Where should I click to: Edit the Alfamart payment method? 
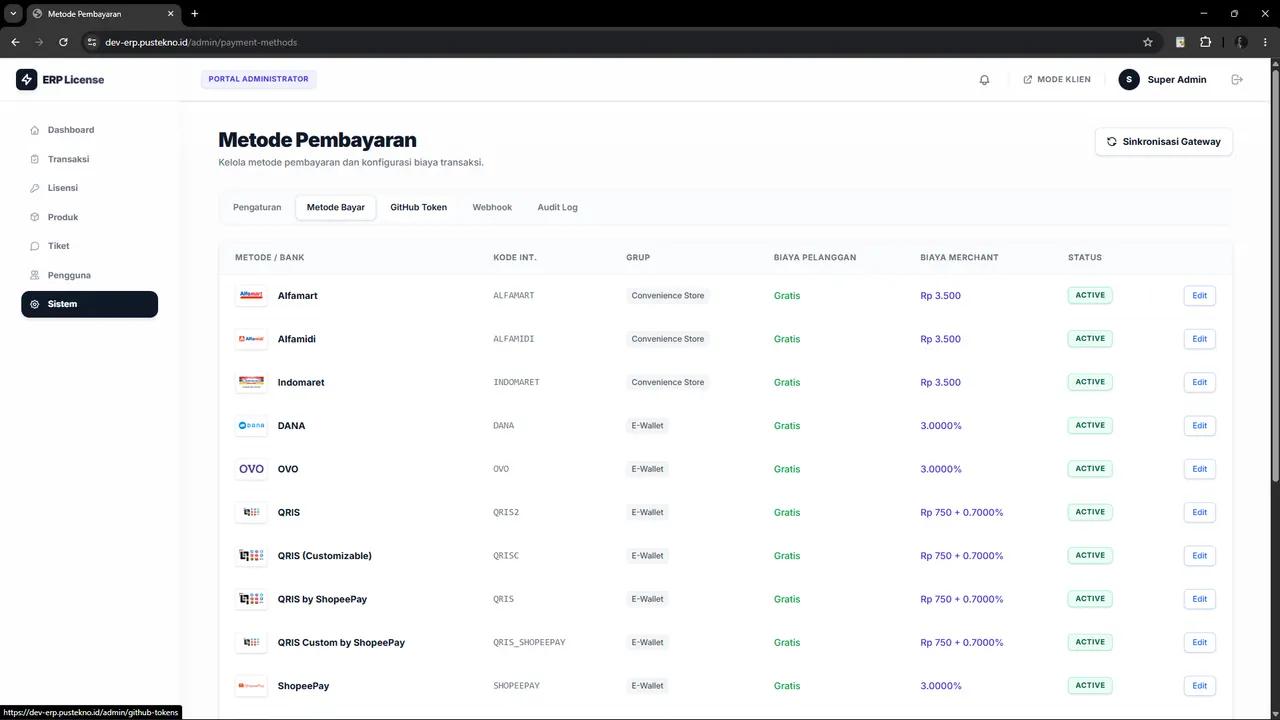pos(1200,296)
